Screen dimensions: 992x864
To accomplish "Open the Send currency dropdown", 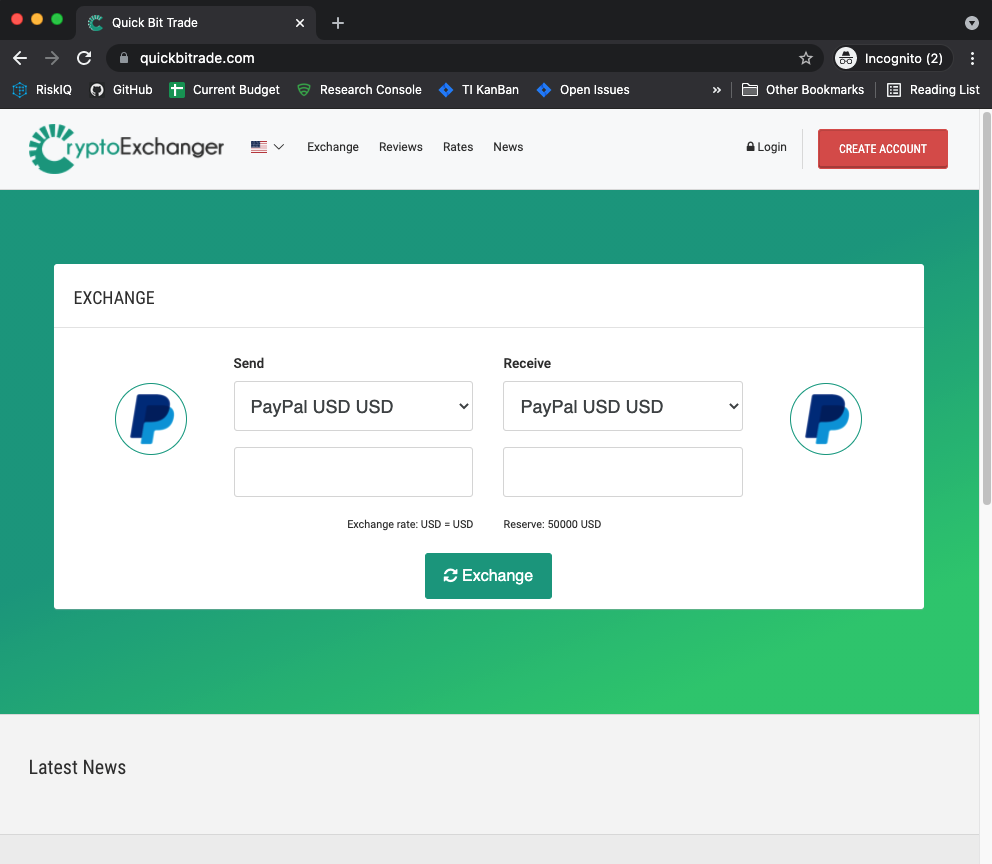I will (353, 406).
